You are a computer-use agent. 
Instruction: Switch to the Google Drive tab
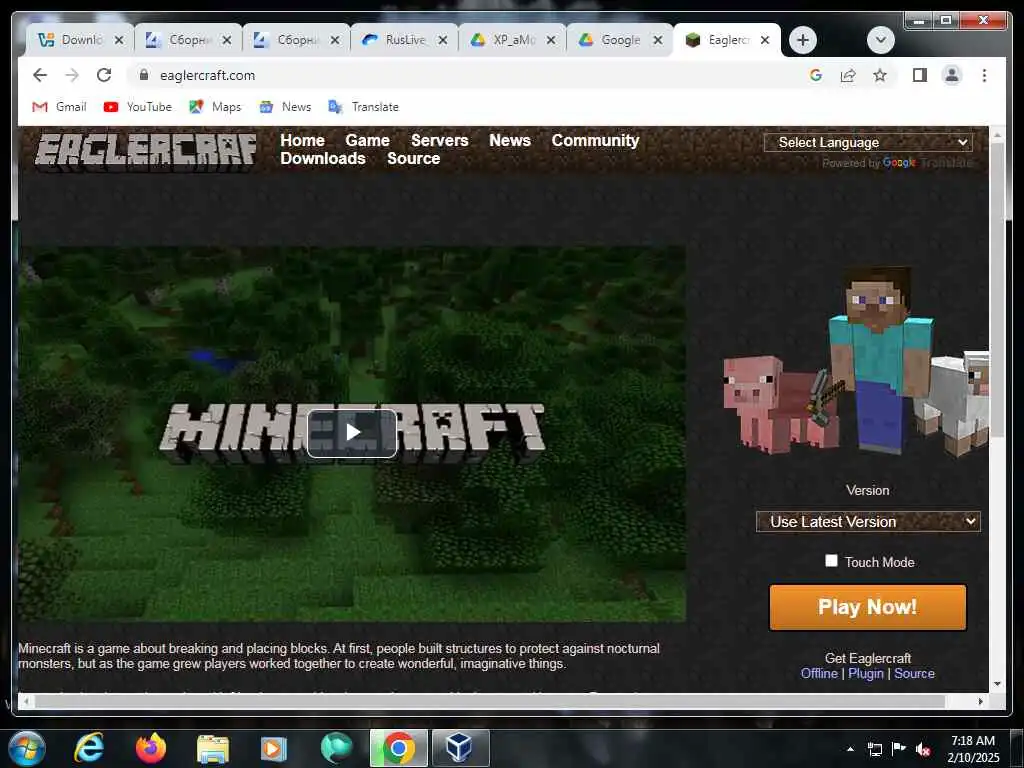(611, 40)
